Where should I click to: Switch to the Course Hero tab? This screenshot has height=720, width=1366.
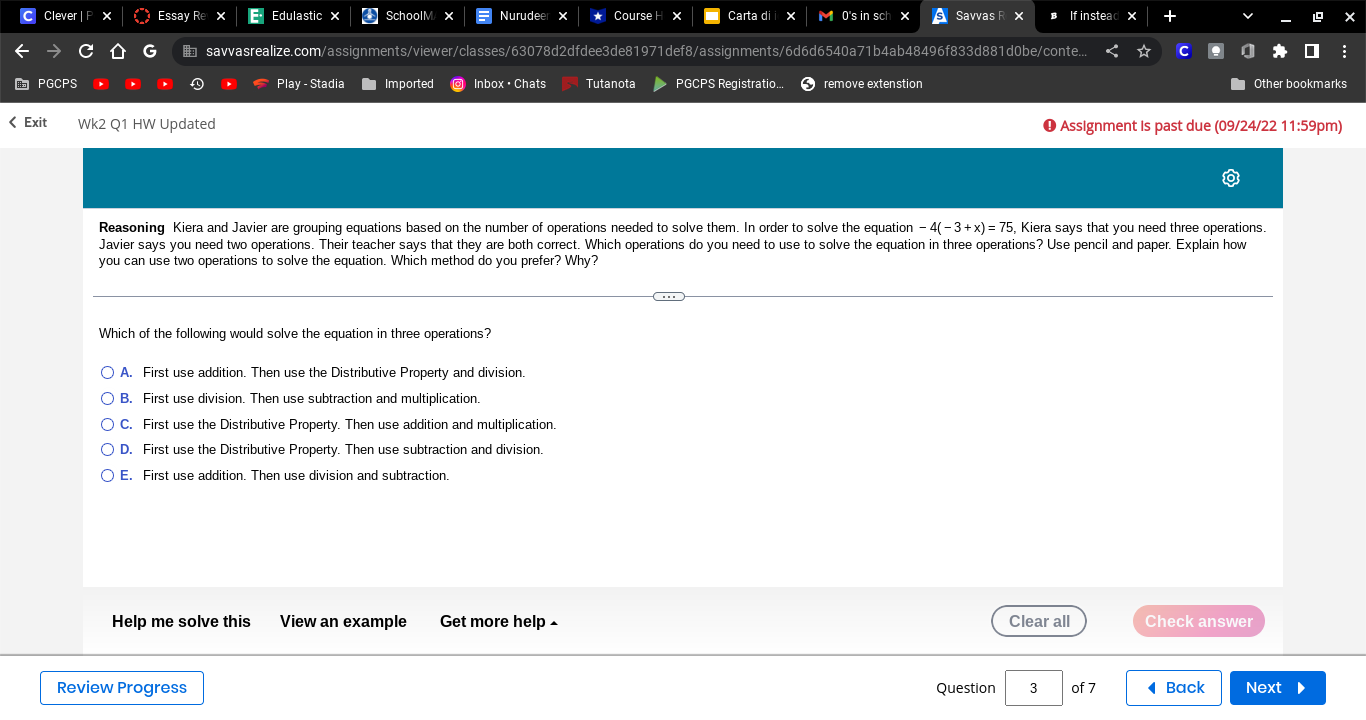[632, 16]
